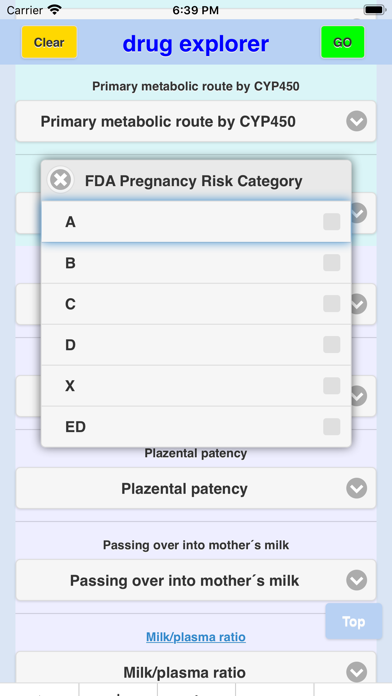This screenshot has width=392, height=696.
Task: Open Primary metabolic route by CYP450 dropdown
Action: (196, 121)
